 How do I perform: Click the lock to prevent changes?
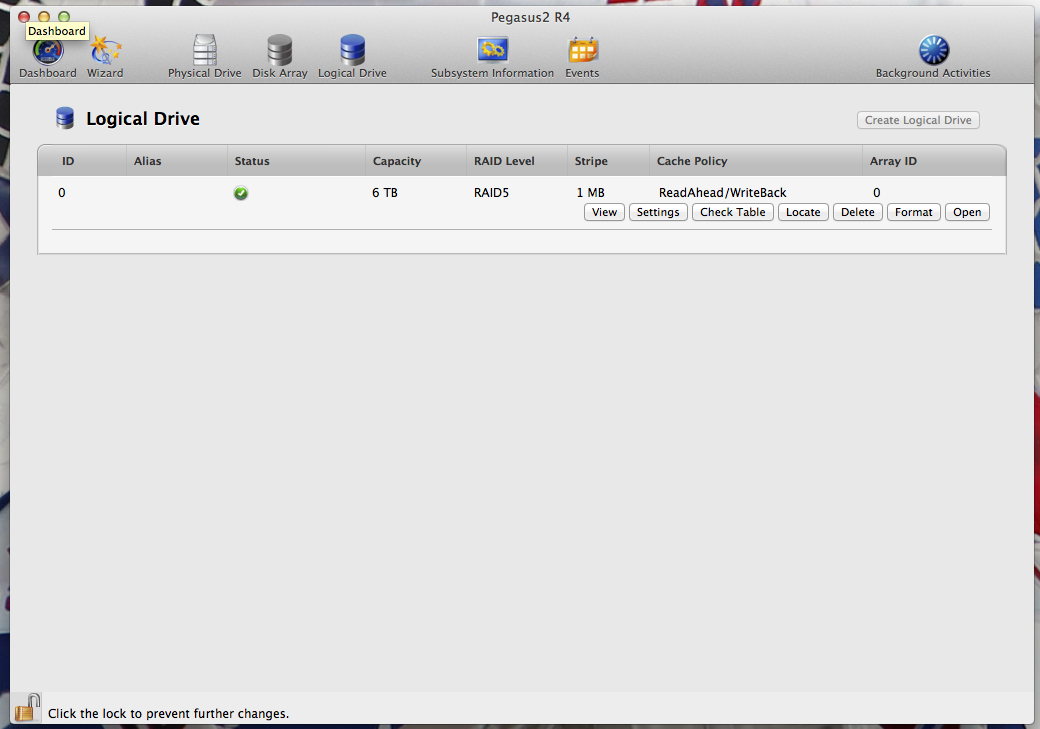26,706
